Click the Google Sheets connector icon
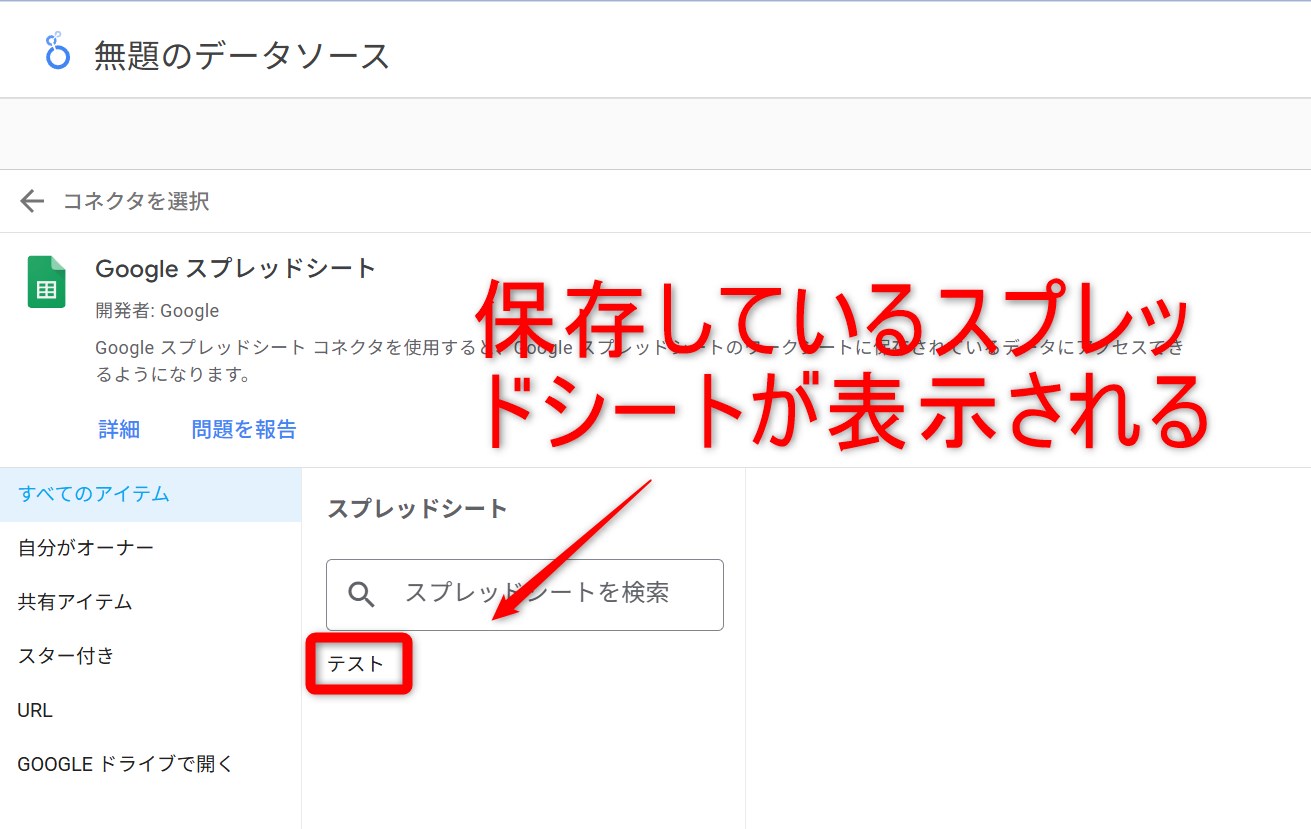 (x=46, y=282)
